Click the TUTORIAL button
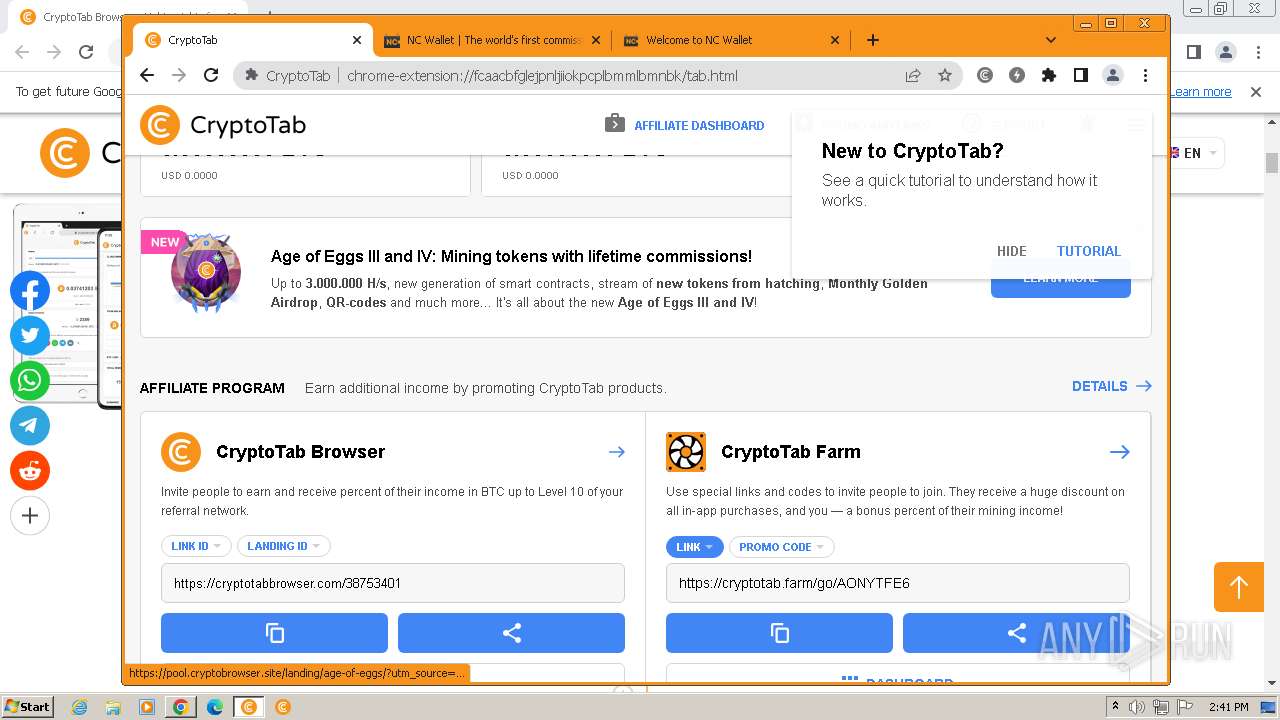Viewport: 1280px width, 720px height. (x=1088, y=251)
